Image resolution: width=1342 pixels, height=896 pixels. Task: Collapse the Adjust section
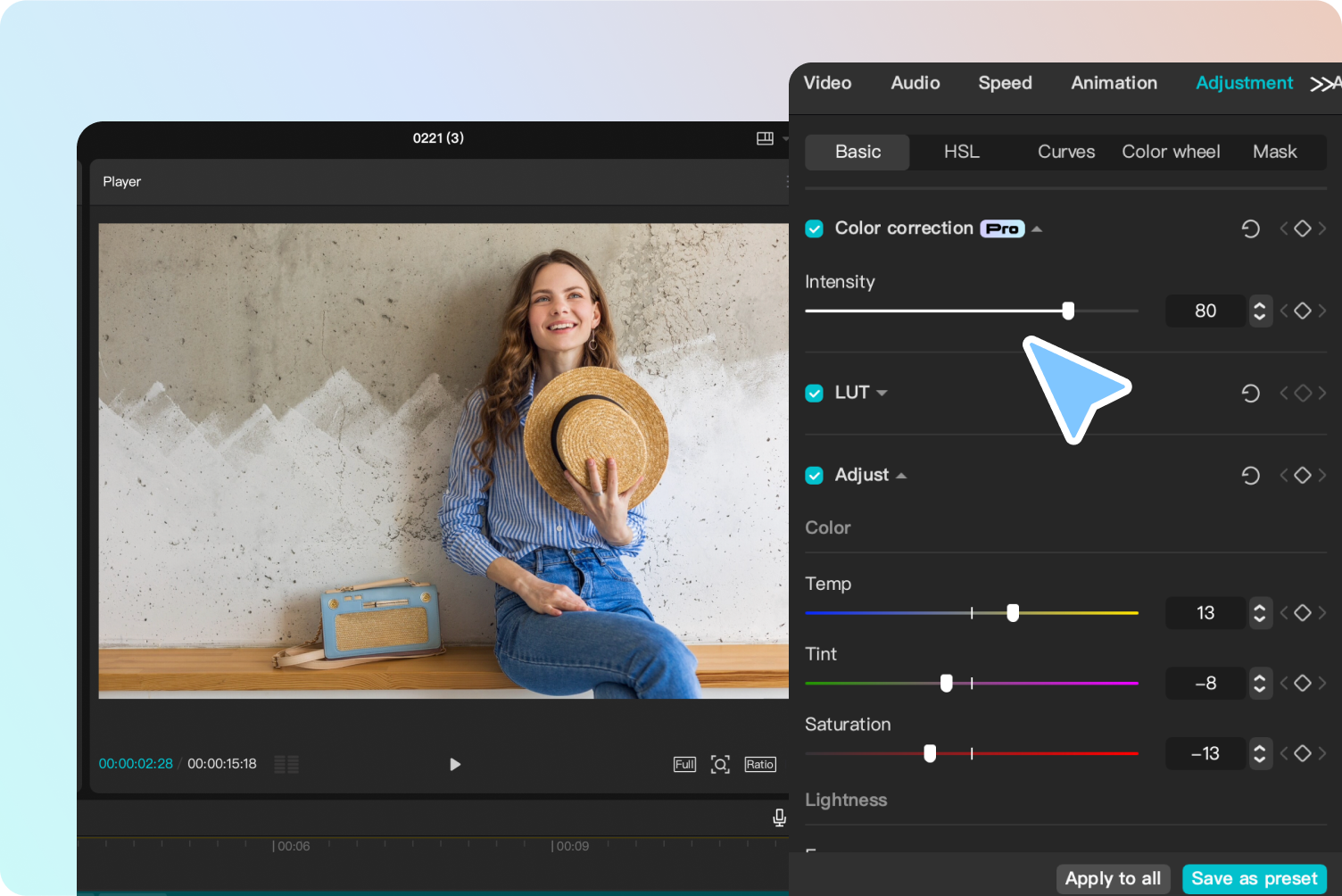901,475
